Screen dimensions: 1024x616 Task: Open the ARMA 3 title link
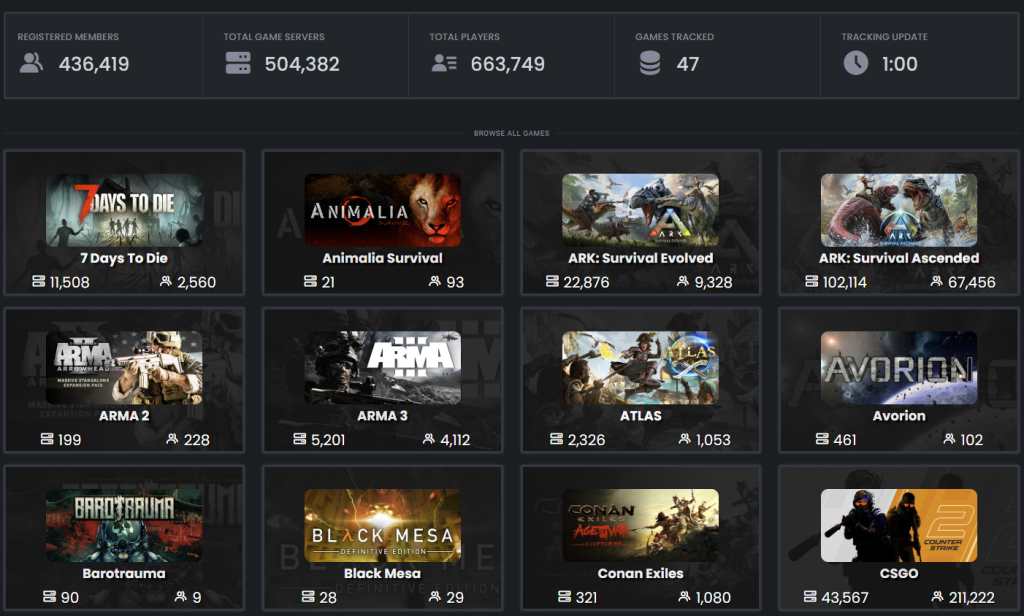(383, 415)
